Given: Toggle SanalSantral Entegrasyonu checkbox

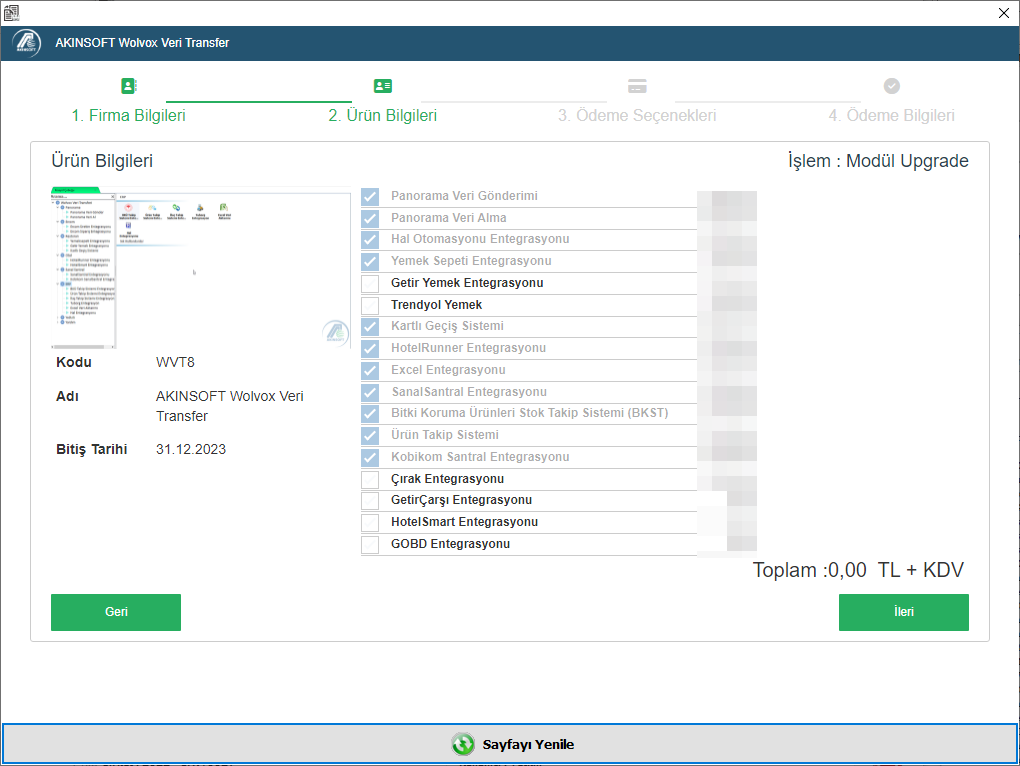Looking at the screenshot, I should click(370, 392).
